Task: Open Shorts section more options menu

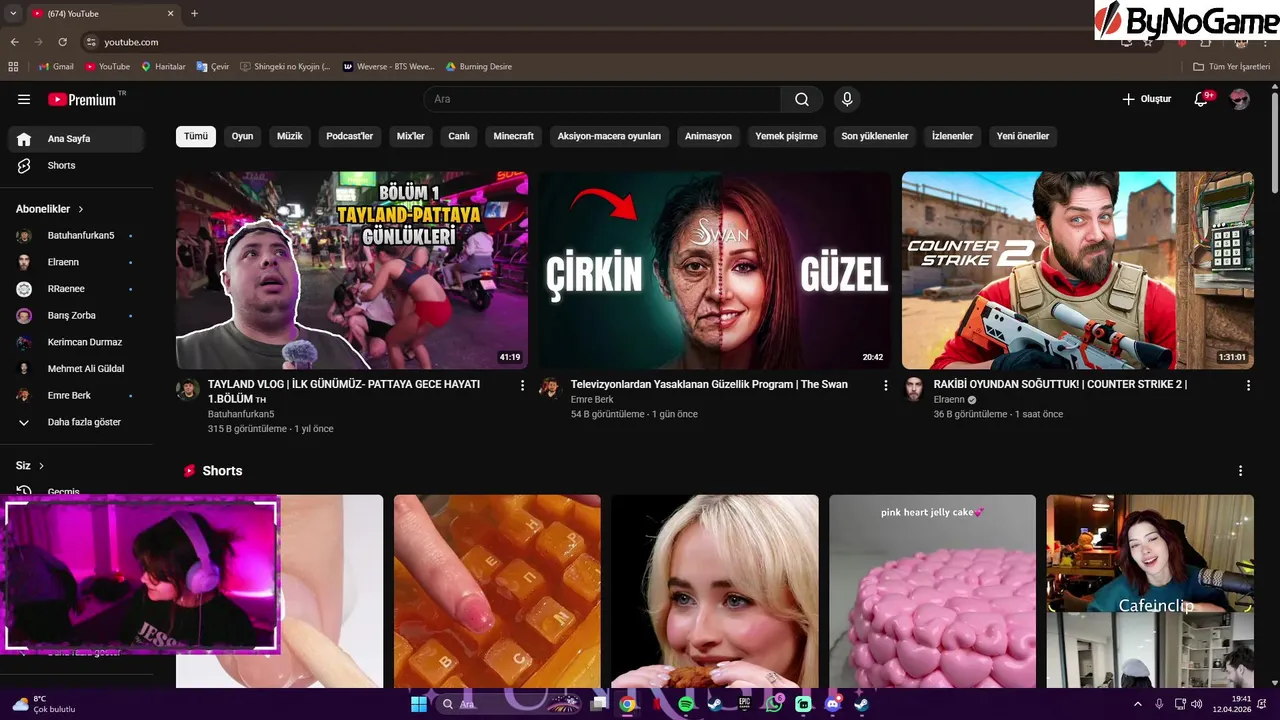Action: 1240,471
